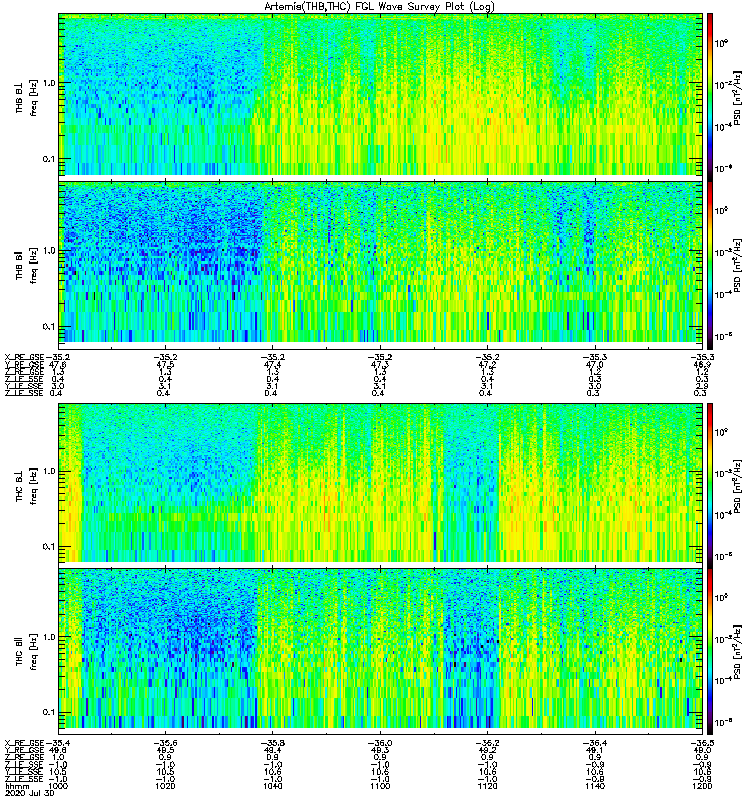750x800 pixels.
Task: Click the 'THB B∥ freq [Hz]' axis label
Action: [27, 265]
